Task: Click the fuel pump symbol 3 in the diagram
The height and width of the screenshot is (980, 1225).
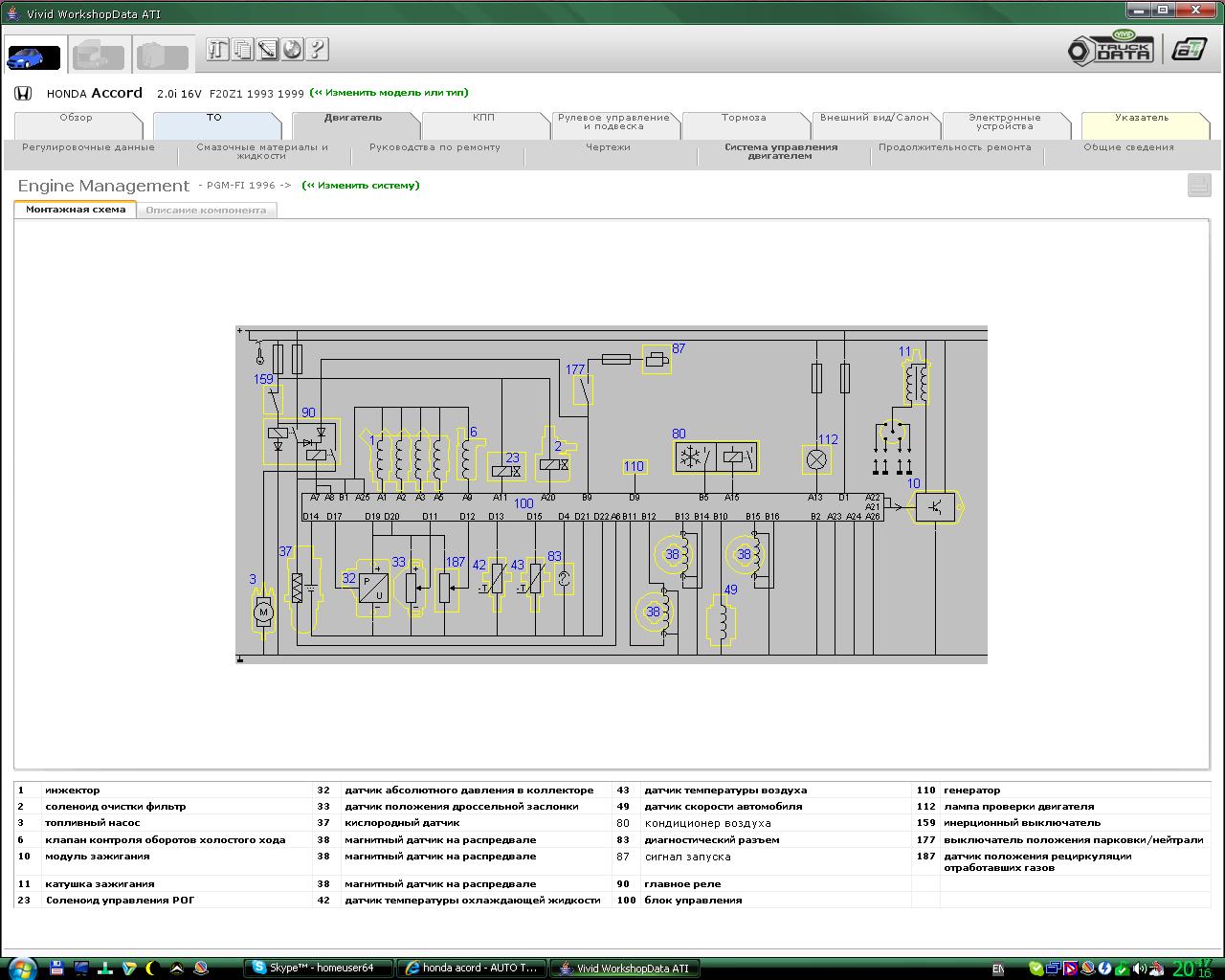Action: pos(262,611)
